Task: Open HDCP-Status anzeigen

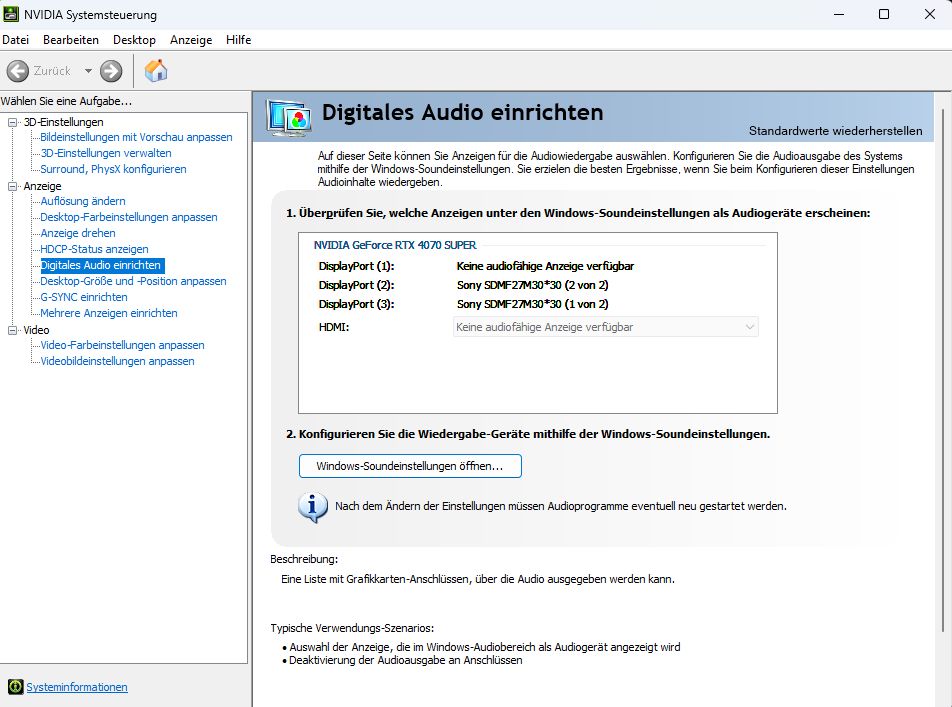Action: click(94, 249)
